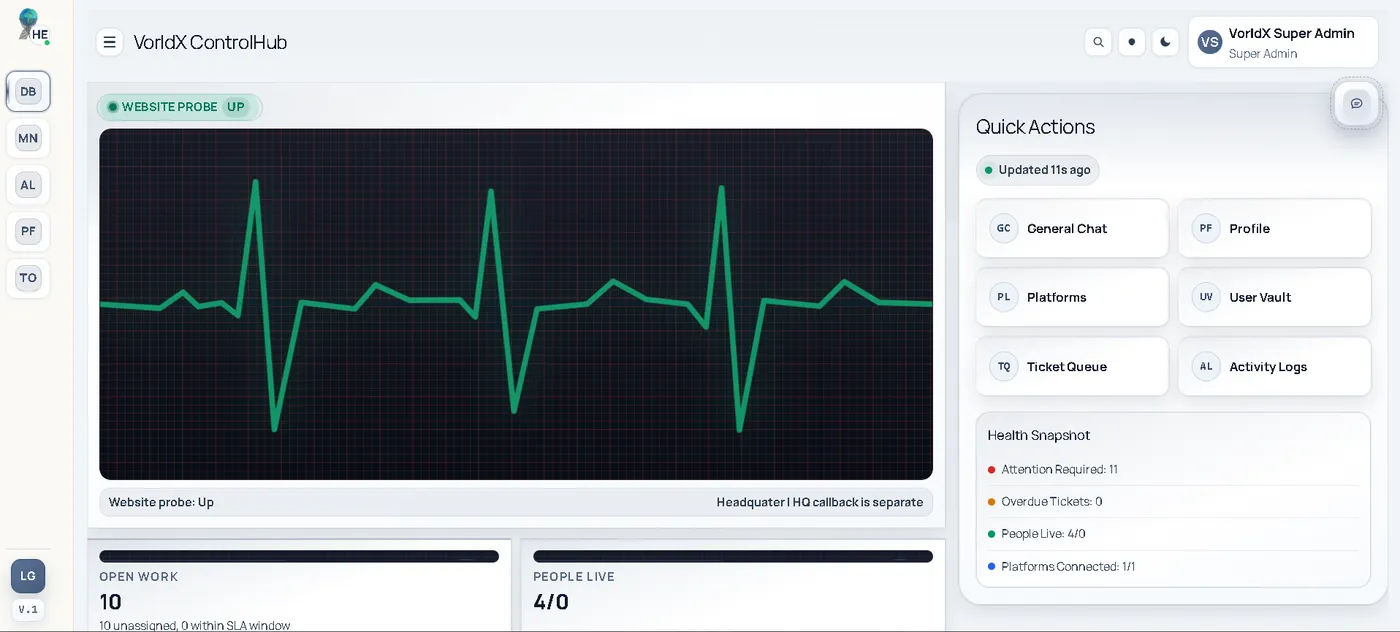Open the AL sidebar item

click(x=28, y=185)
